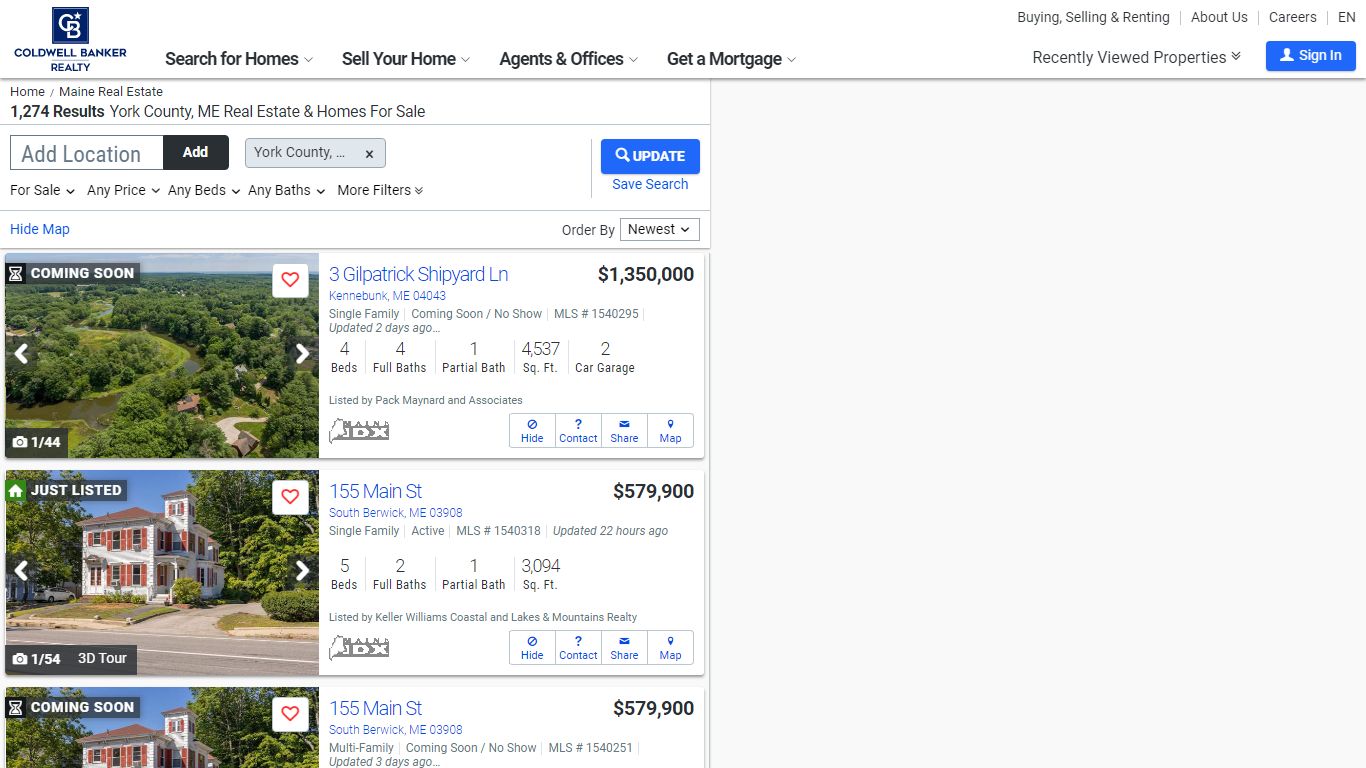
Task: Share the 3 Gilpatrick Shipyard Ln listing
Action: click(x=624, y=431)
